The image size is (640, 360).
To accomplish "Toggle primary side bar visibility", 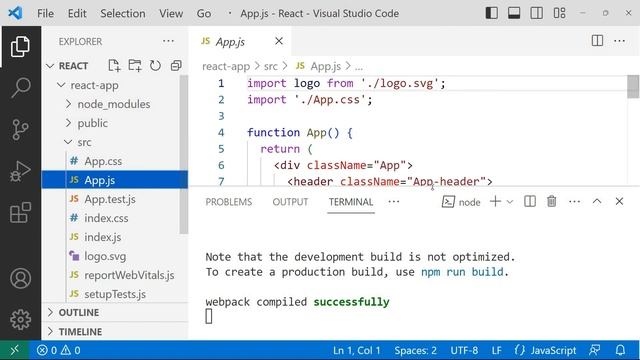I will click(x=491, y=13).
